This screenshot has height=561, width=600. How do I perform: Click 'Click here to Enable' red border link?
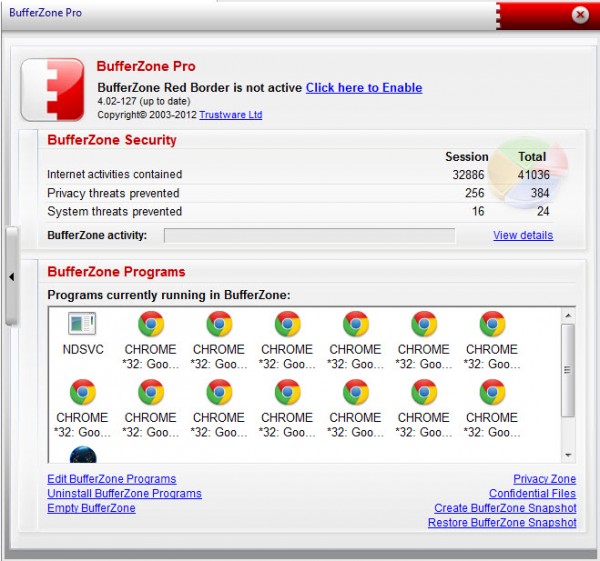(x=364, y=88)
